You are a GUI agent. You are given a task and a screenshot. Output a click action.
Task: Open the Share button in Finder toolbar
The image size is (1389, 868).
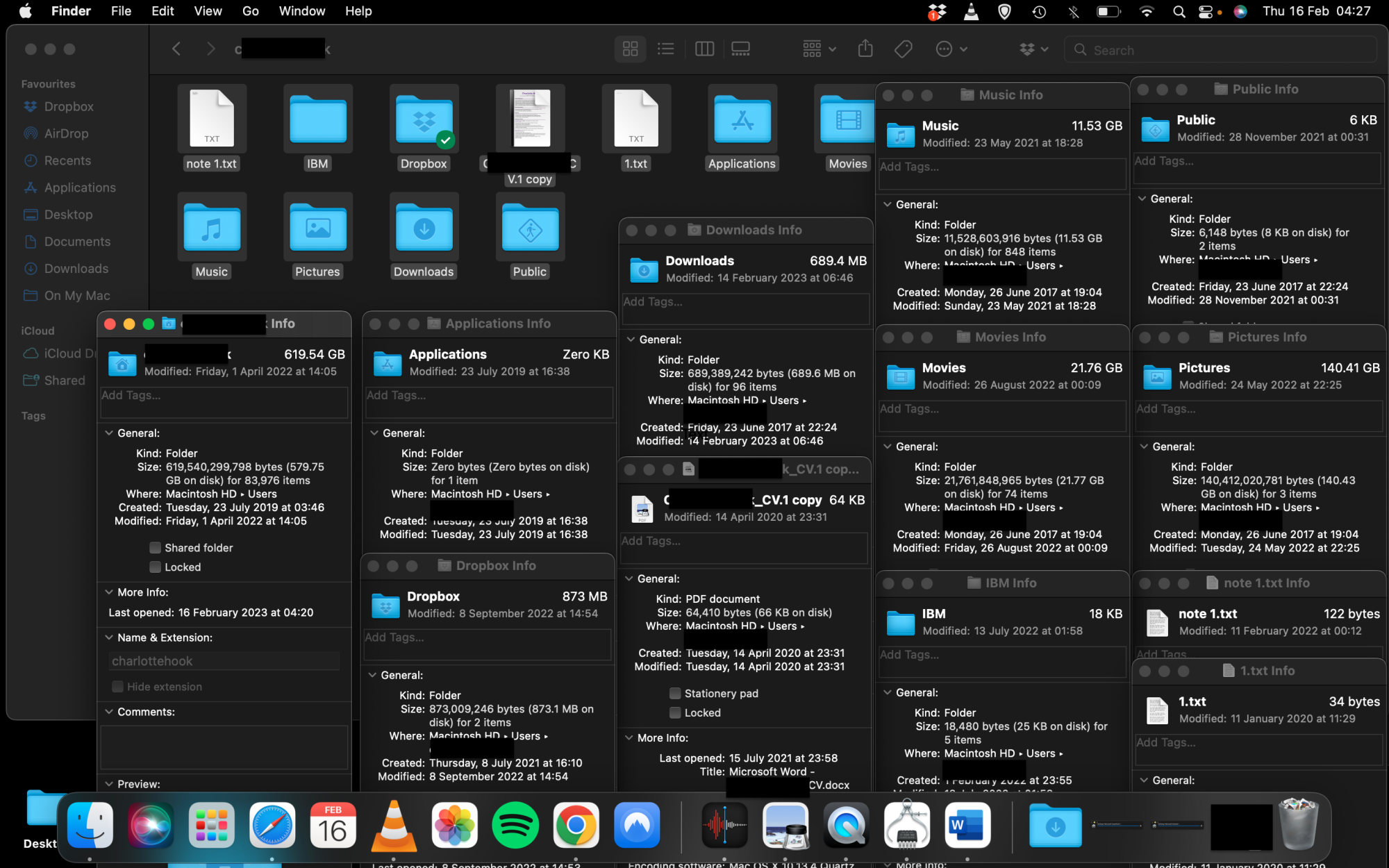pos(865,49)
